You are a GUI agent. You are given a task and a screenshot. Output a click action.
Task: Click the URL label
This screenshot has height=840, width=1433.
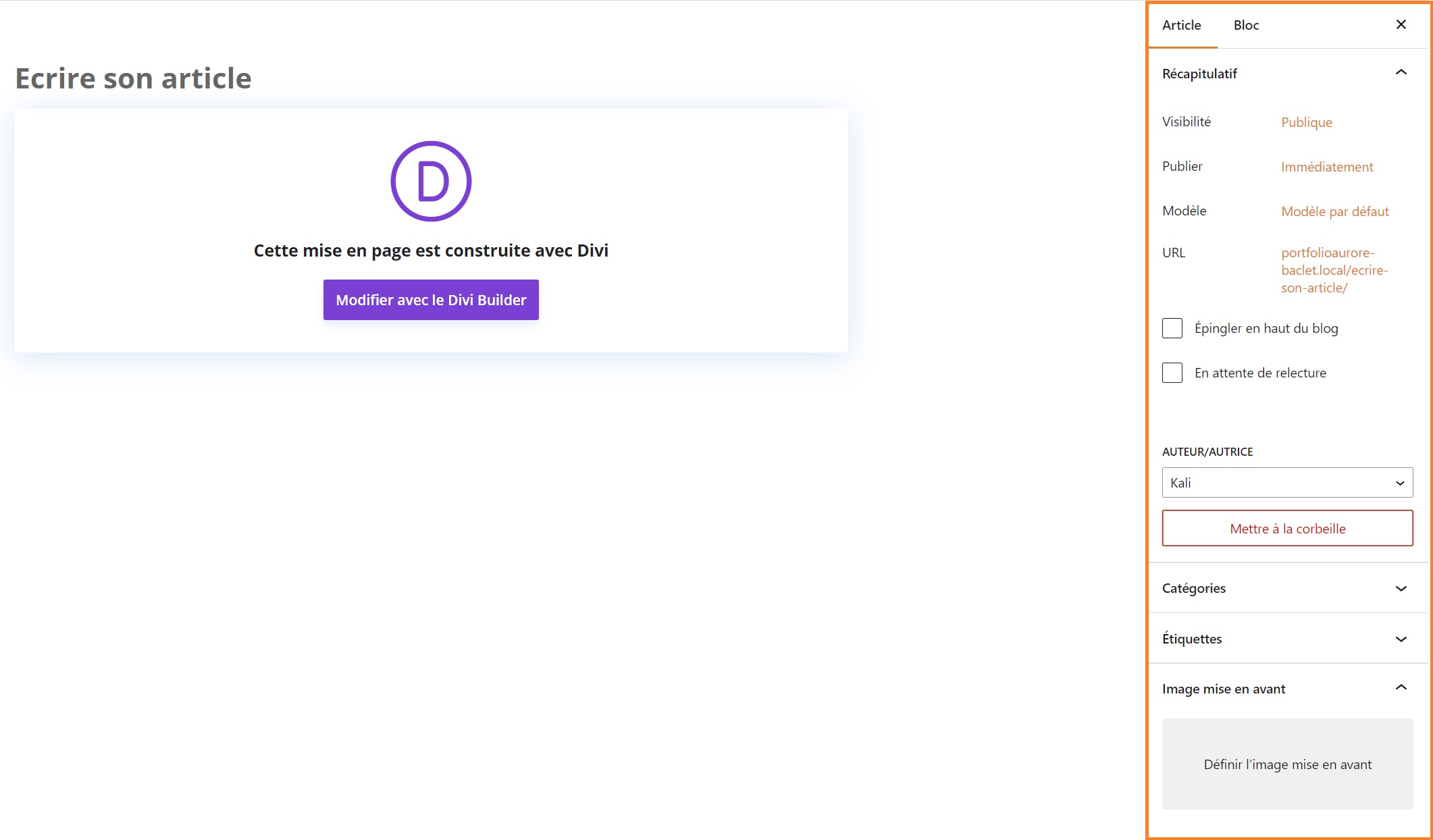tap(1174, 253)
